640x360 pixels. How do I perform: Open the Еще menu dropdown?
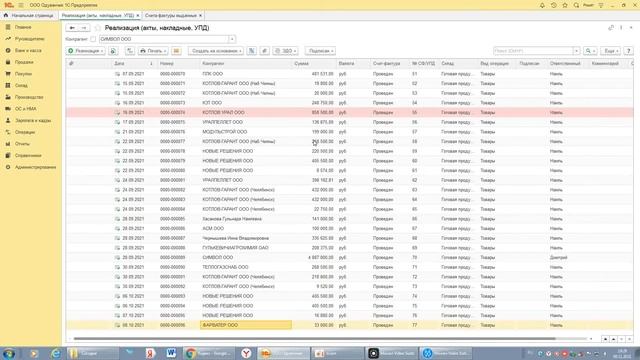pos(611,51)
